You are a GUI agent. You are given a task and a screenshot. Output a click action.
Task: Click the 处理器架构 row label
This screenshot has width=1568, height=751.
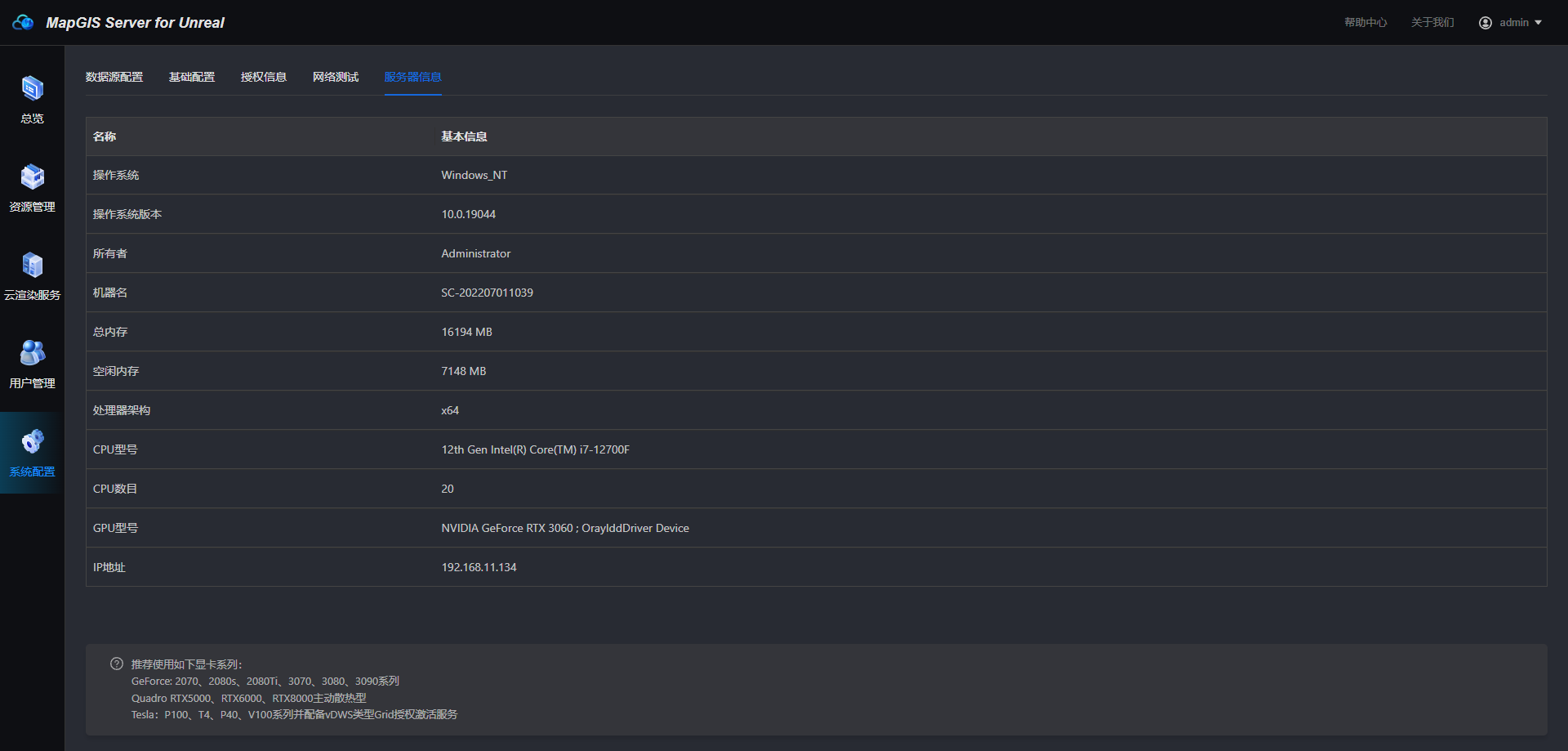(122, 410)
